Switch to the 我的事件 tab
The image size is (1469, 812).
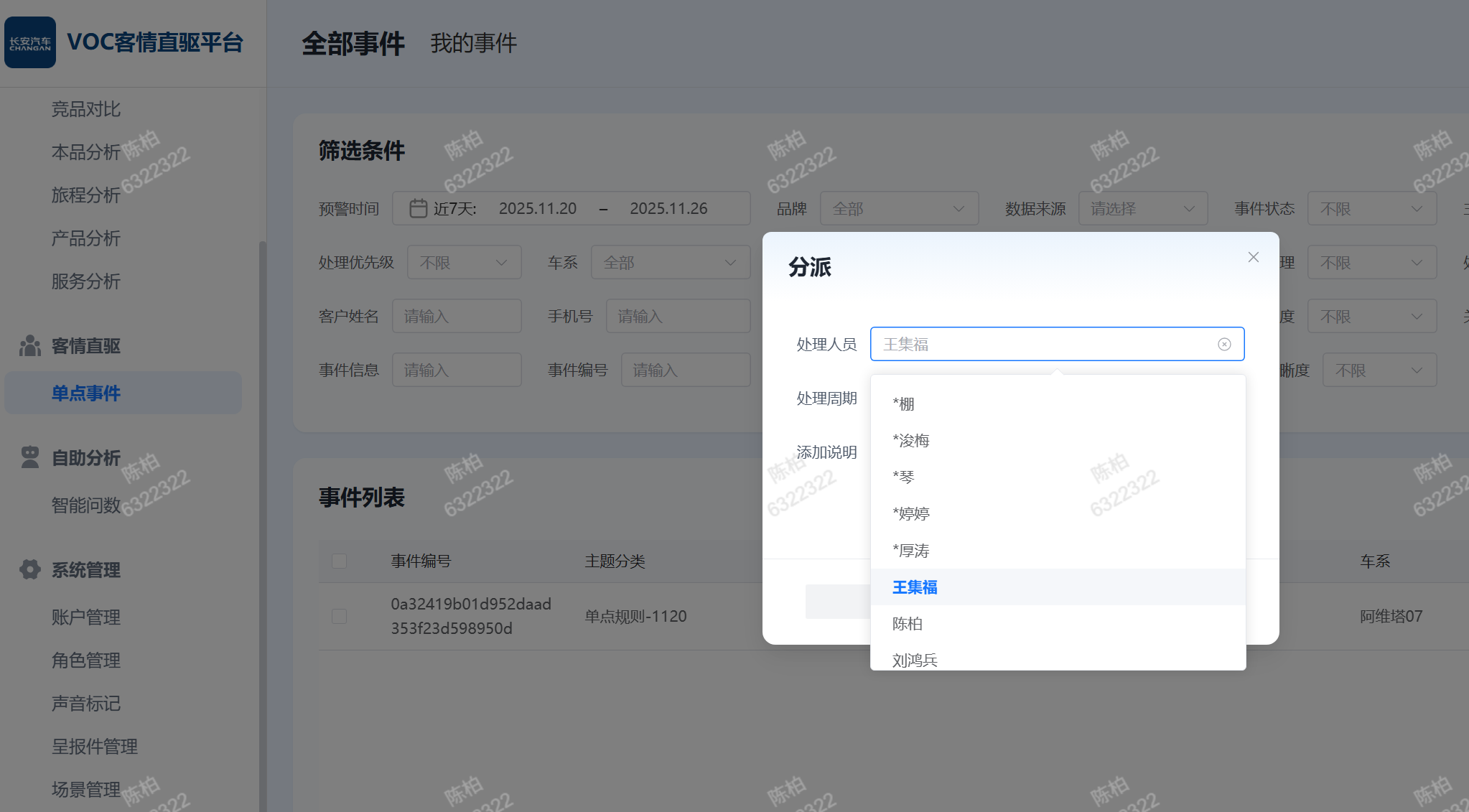[473, 43]
